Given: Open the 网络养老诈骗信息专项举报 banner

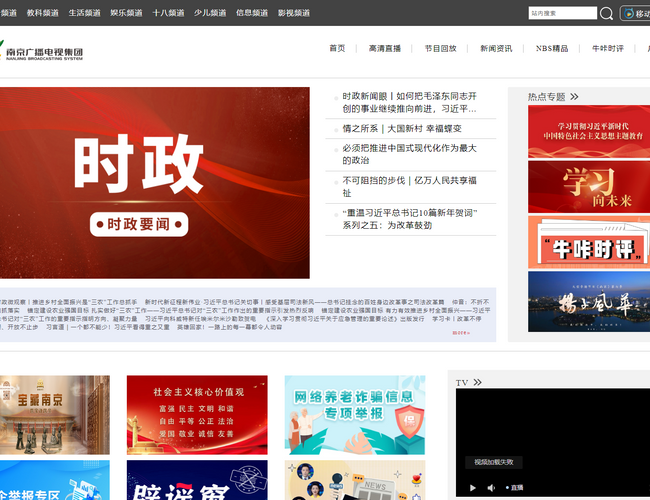Looking at the screenshot, I should point(354,416).
